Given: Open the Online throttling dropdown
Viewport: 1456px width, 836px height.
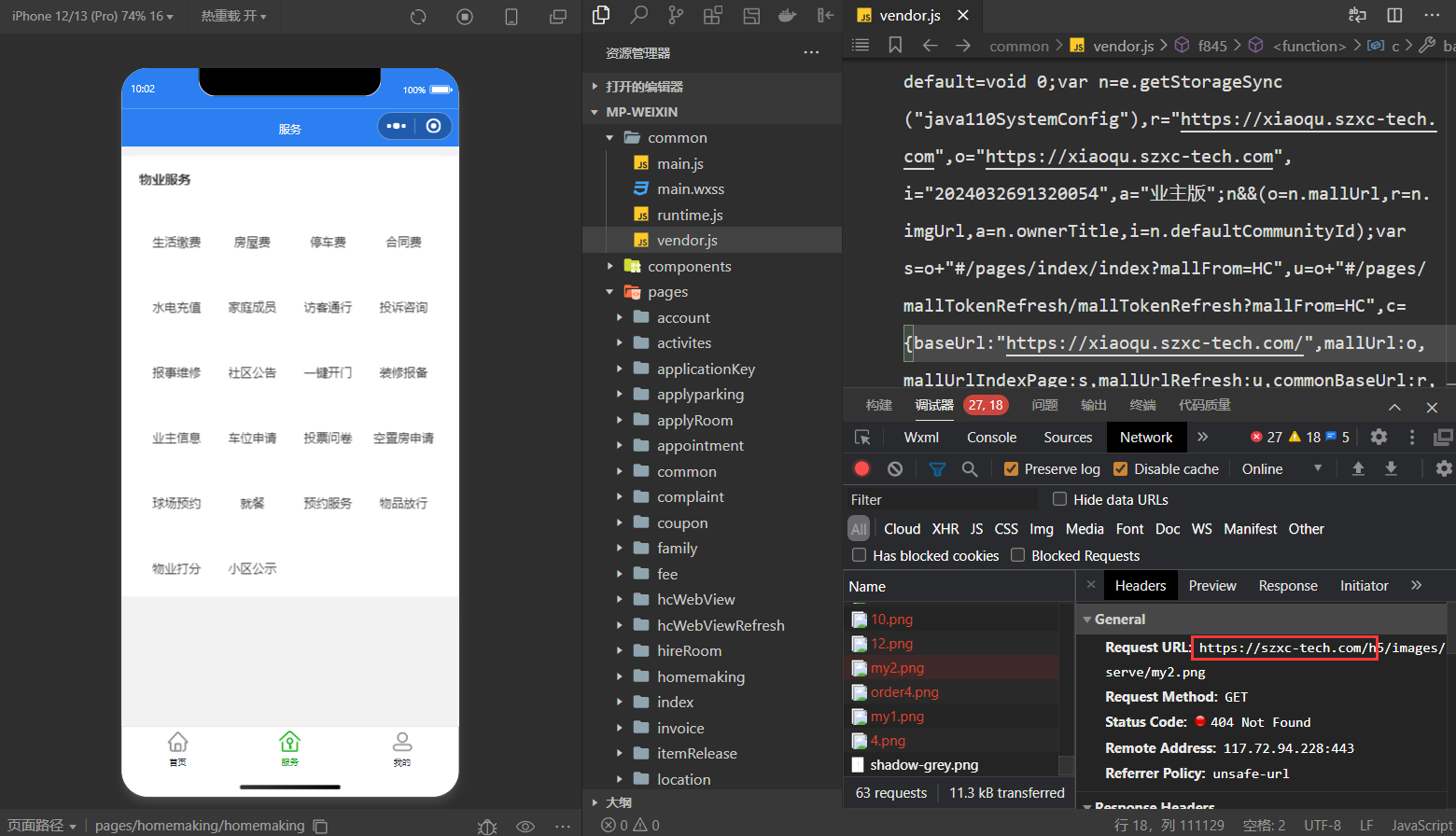Looking at the screenshot, I should [x=1281, y=468].
